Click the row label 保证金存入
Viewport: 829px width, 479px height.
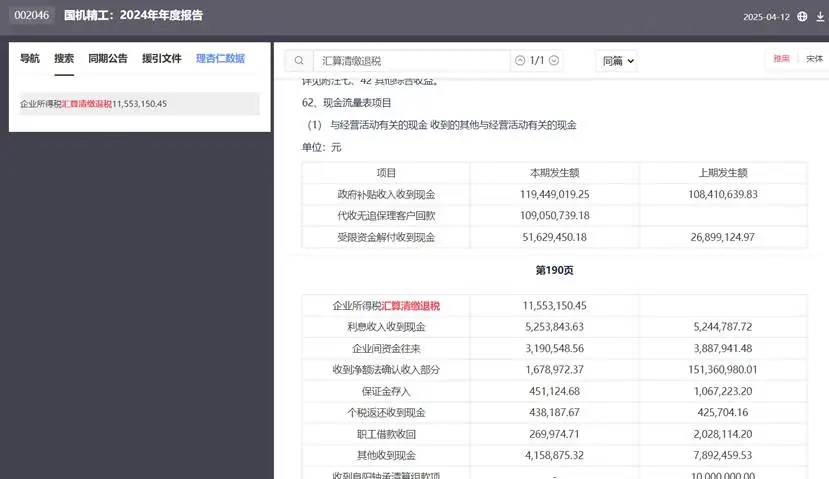[386, 391]
